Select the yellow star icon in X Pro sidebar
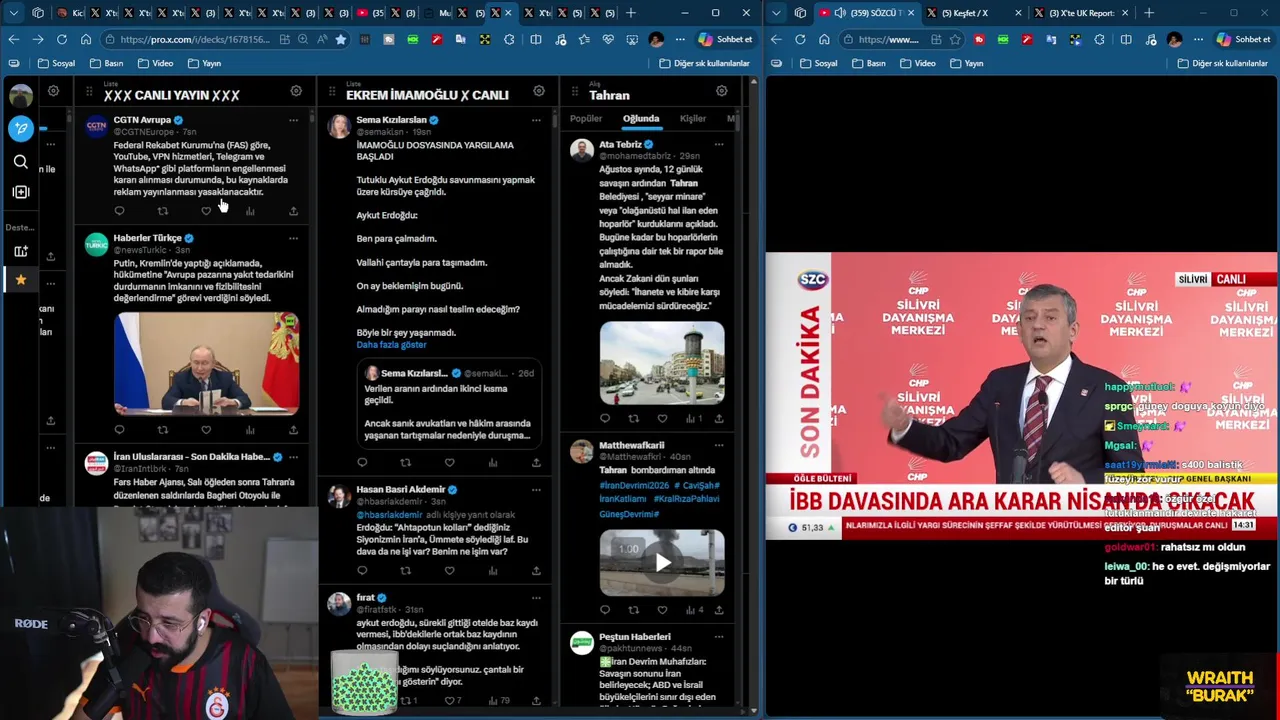Screen dimensions: 1280x720 tap(21, 280)
